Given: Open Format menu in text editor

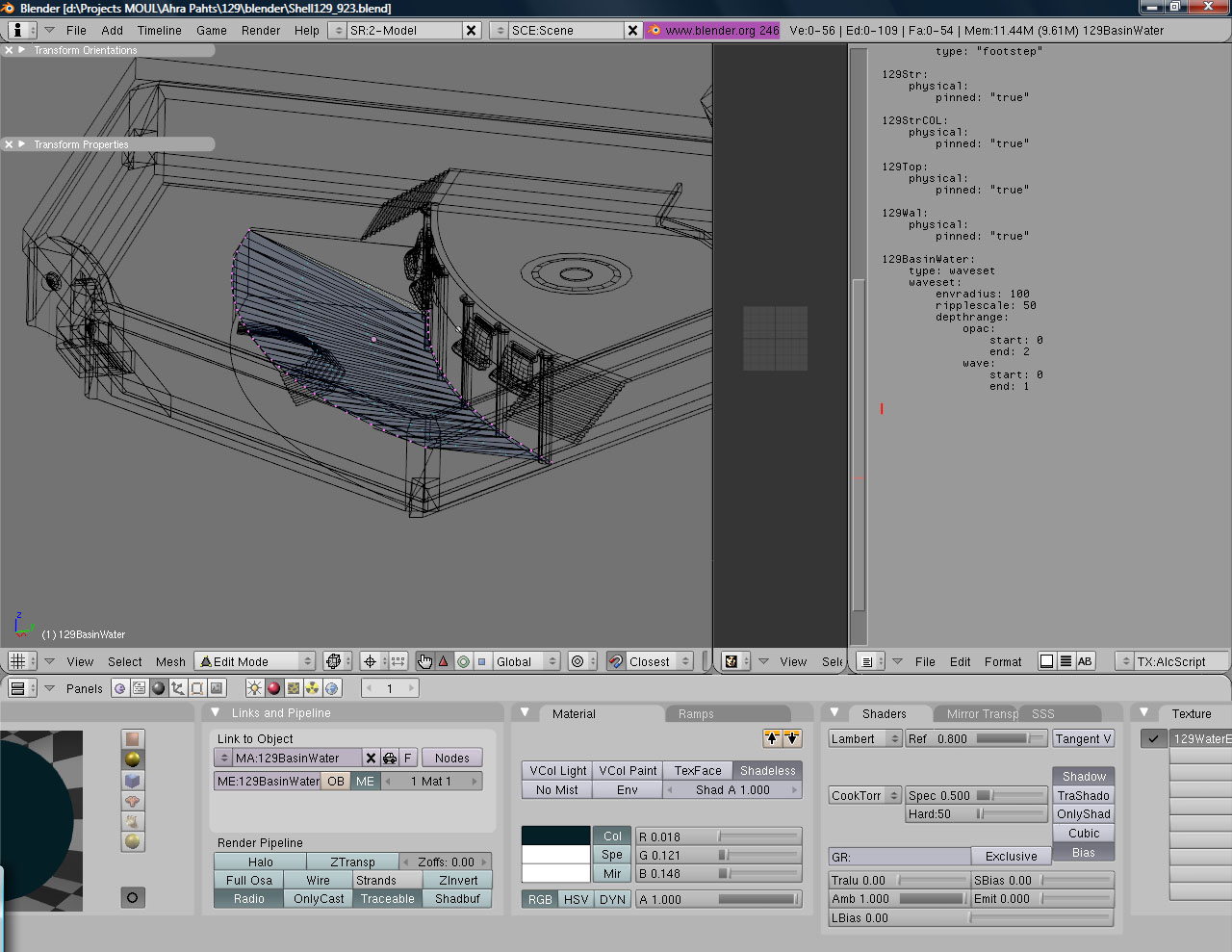Looking at the screenshot, I should [x=1003, y=661].
